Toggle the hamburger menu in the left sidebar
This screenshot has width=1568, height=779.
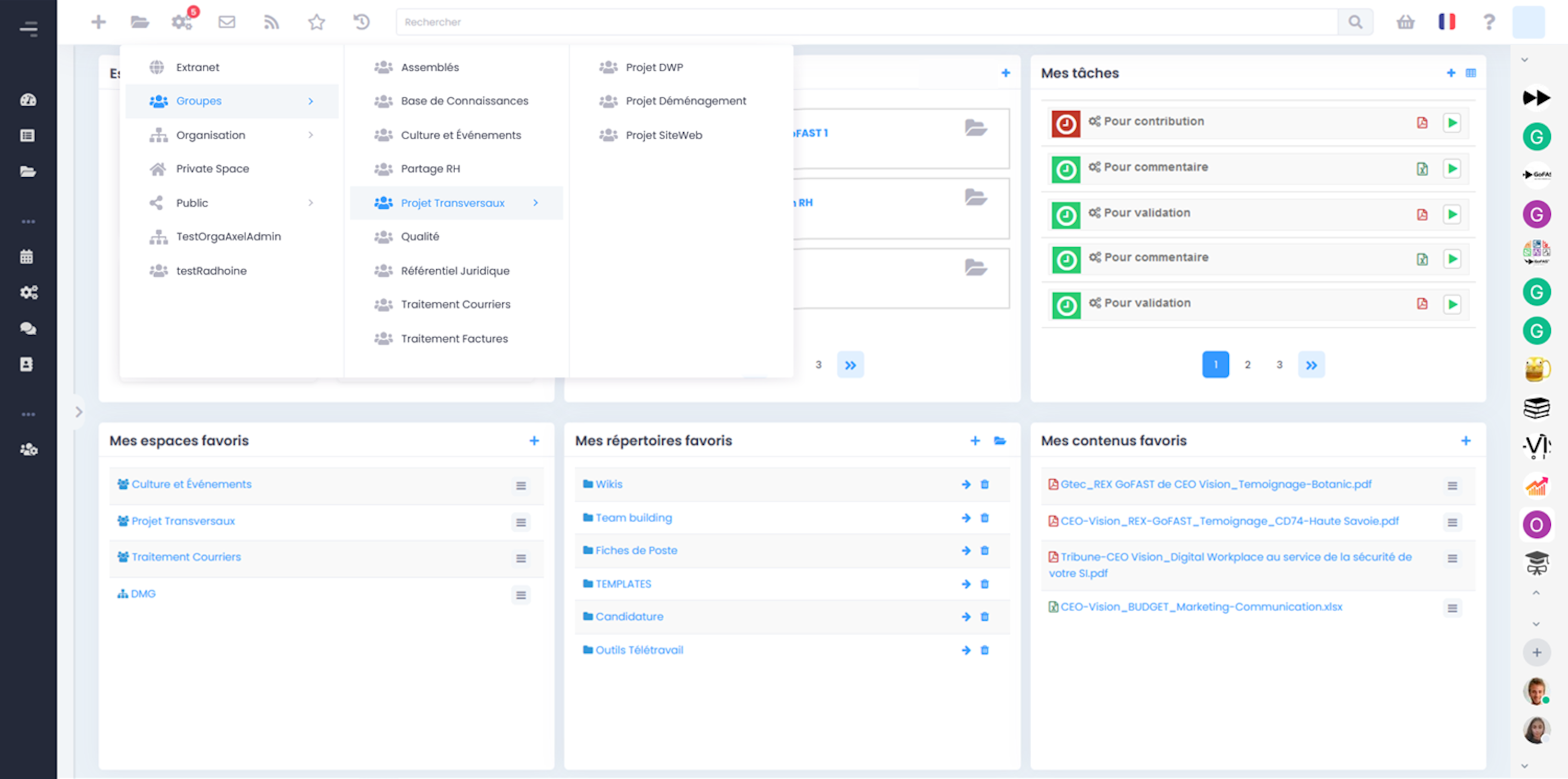(x=28, y=28)
